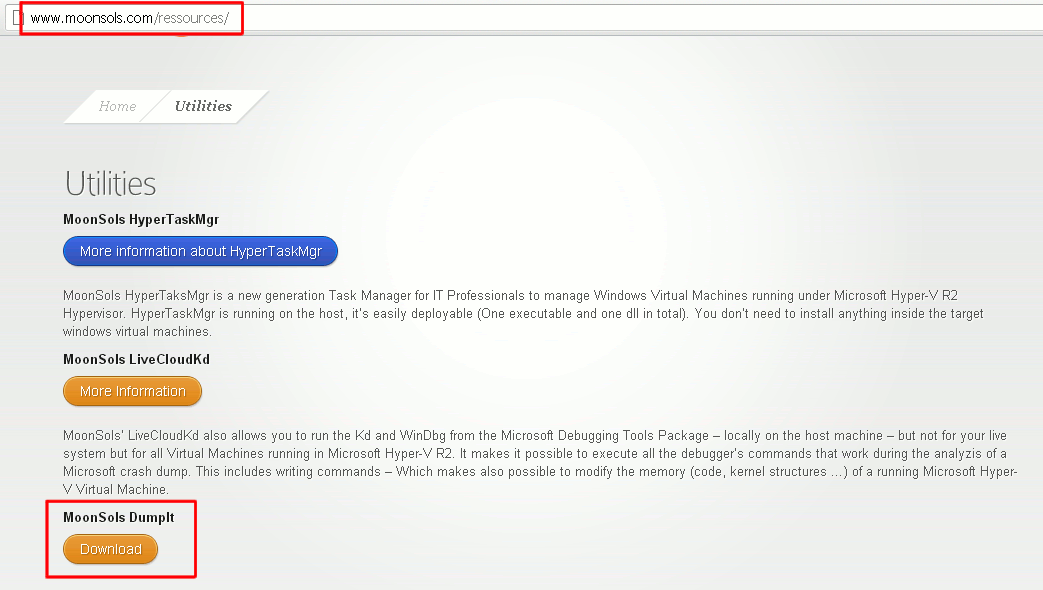The image size is (1043, 590).
Task: Click the page icon in the address bar
Action: (x=17, y=18)
